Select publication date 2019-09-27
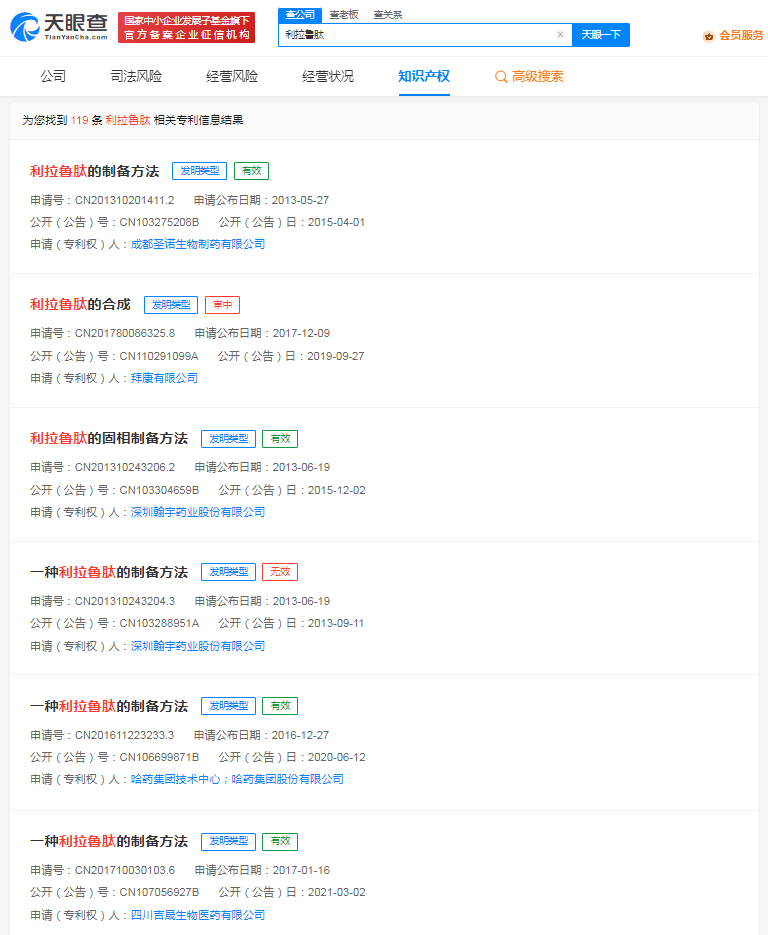The height and width of the screenshot is (935, 768). (x=335, y=356)
